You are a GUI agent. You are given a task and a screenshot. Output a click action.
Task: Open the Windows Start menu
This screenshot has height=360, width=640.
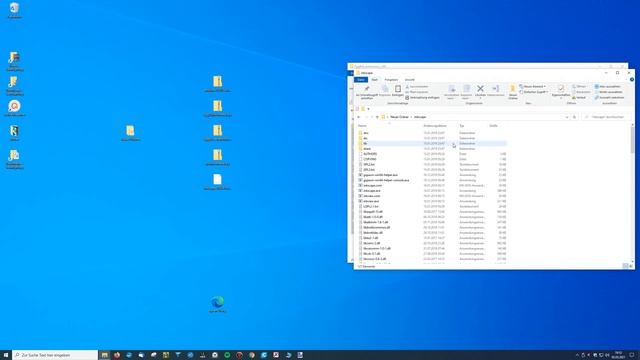pyautogui.click(x=6, y=355)
